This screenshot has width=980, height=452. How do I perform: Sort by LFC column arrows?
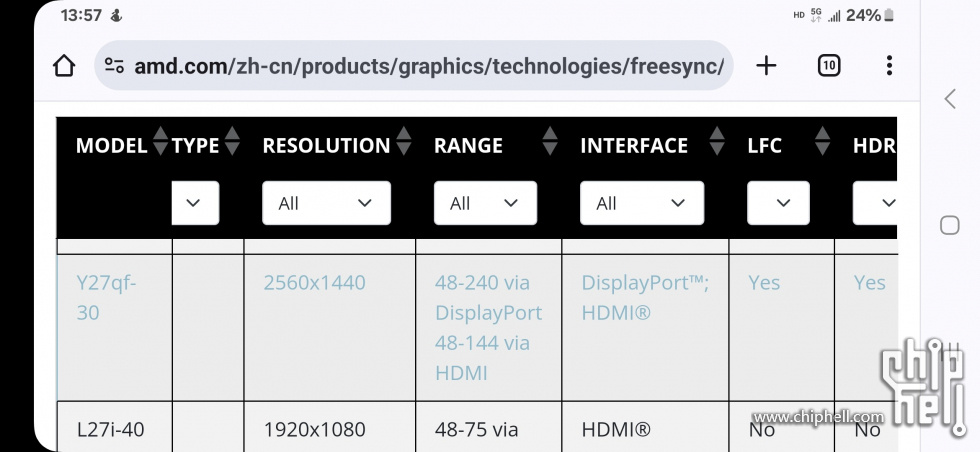[822, 141]
